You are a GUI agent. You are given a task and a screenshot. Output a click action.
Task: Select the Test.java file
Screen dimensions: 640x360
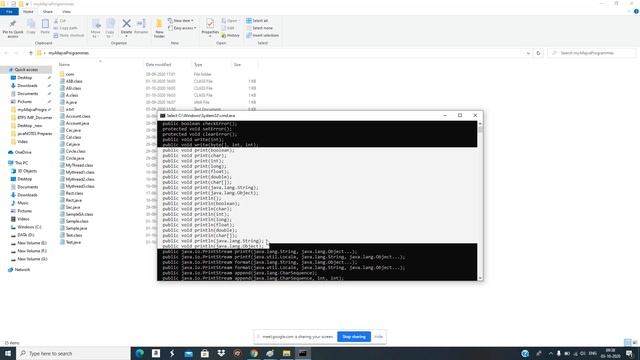coord(73,242)
